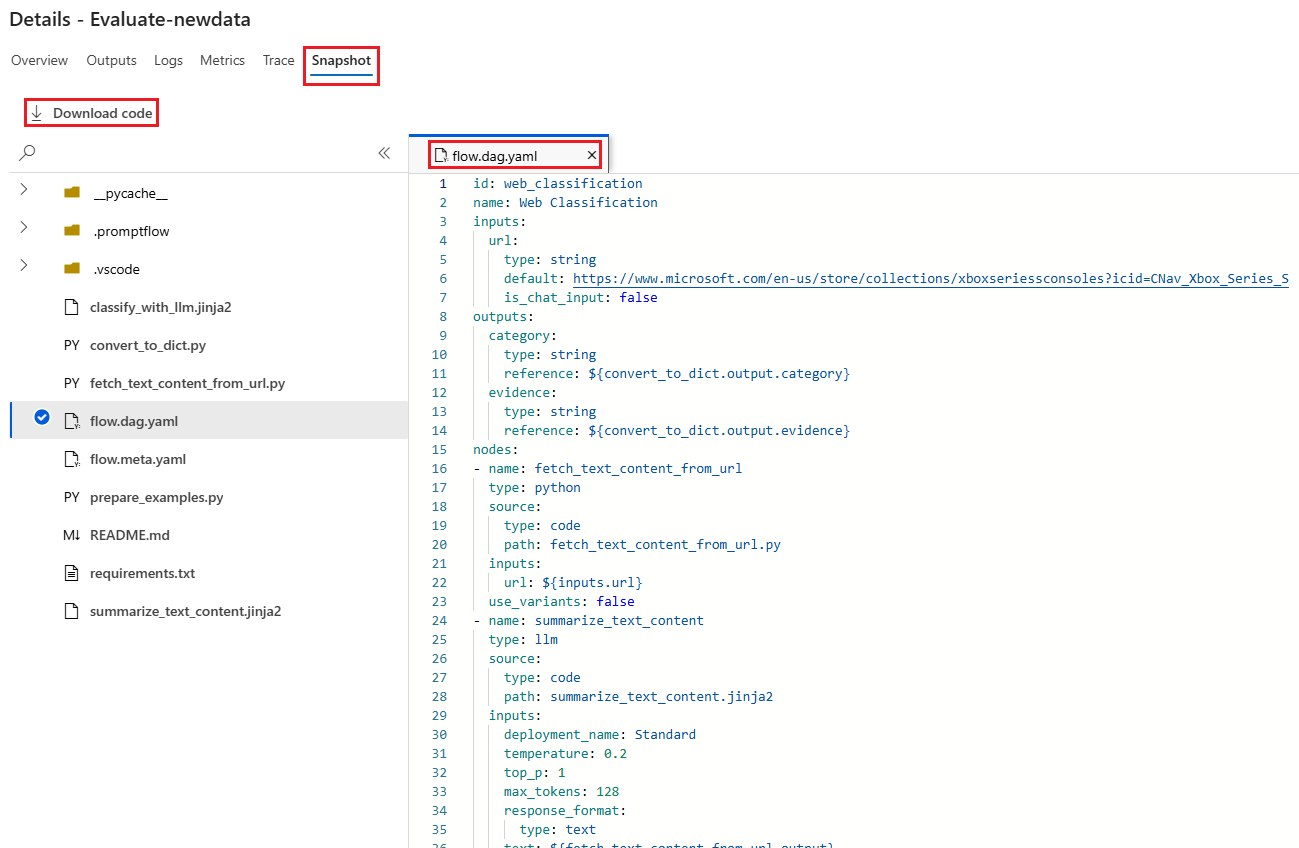1299x848 pixels.
Task: Expand the .vscode folder chevron
Action: click(24, 266)
